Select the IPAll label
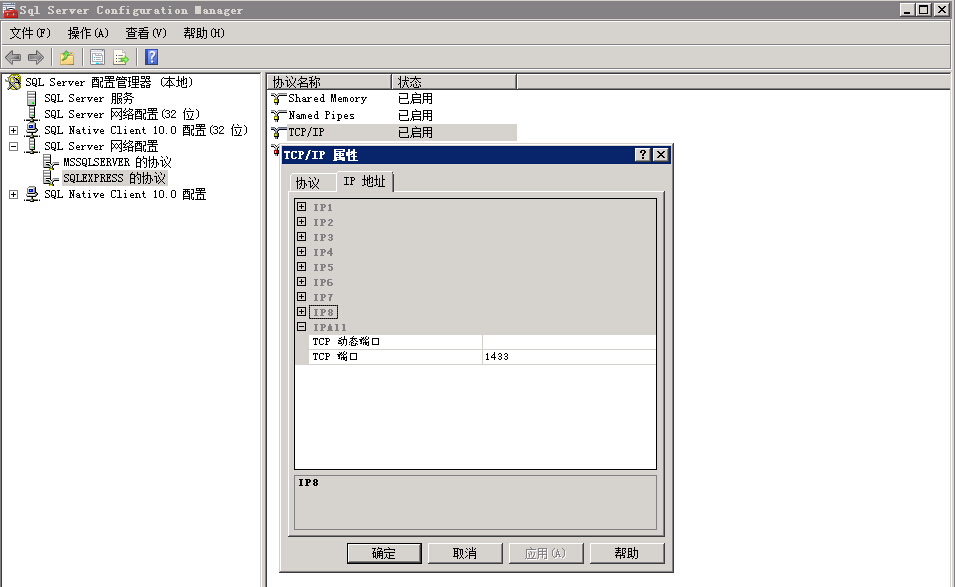Screen dimensions: 955x587 pyautogui.click(x=329, y=327)
